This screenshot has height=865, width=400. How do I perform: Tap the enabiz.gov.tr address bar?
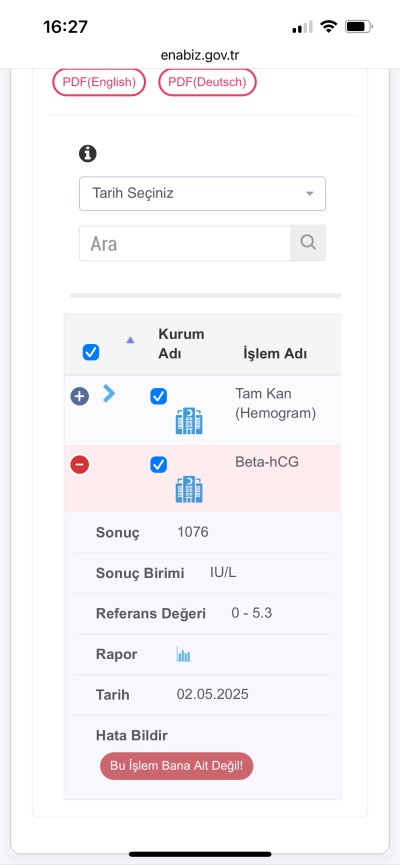click(x=200, y=55)
